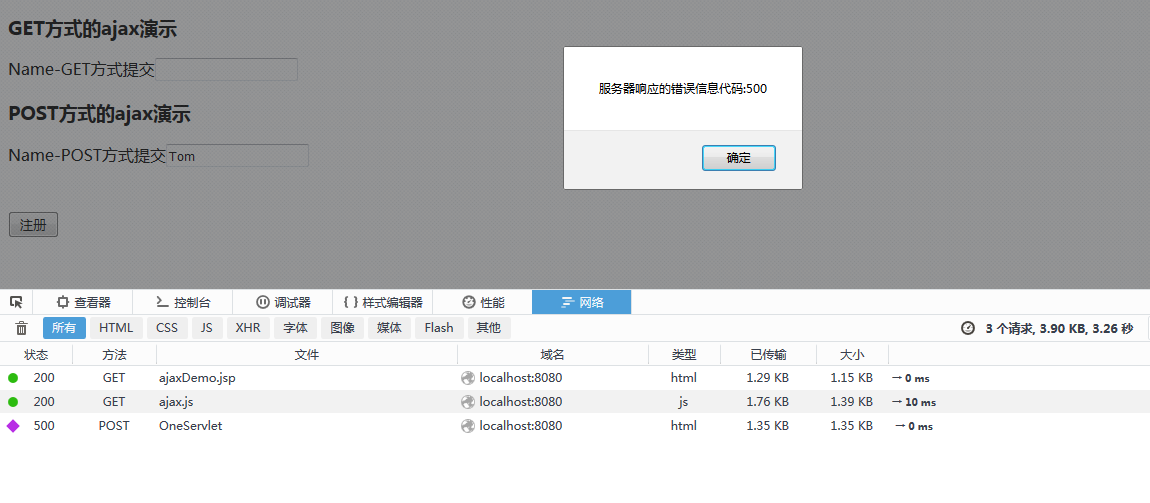1150x503 pixels.
Task: Filter requests by JS
Action: point(207,328)
